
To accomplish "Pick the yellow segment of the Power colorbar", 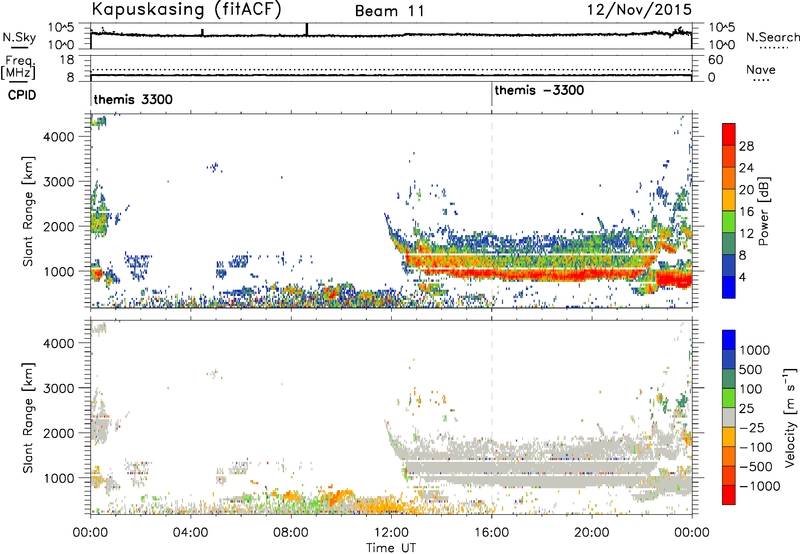I will click(729, 200).
